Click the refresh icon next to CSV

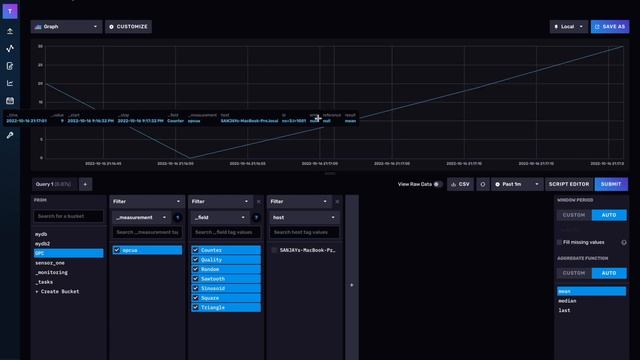(x=482, y=184)
